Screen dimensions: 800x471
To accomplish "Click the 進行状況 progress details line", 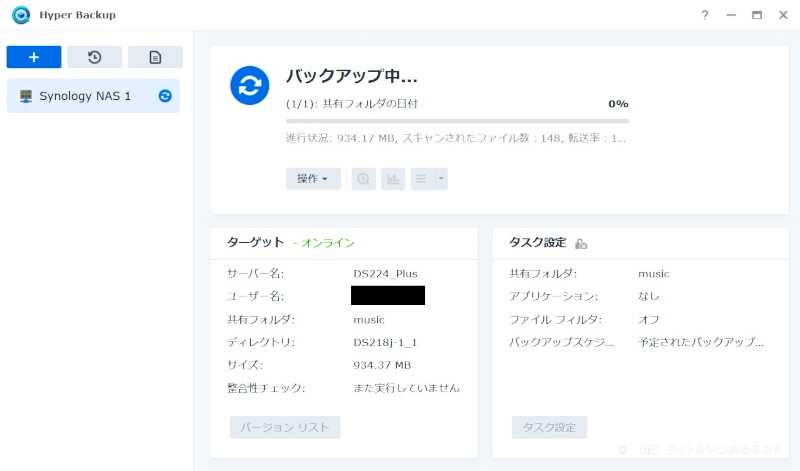I will 456,138.
